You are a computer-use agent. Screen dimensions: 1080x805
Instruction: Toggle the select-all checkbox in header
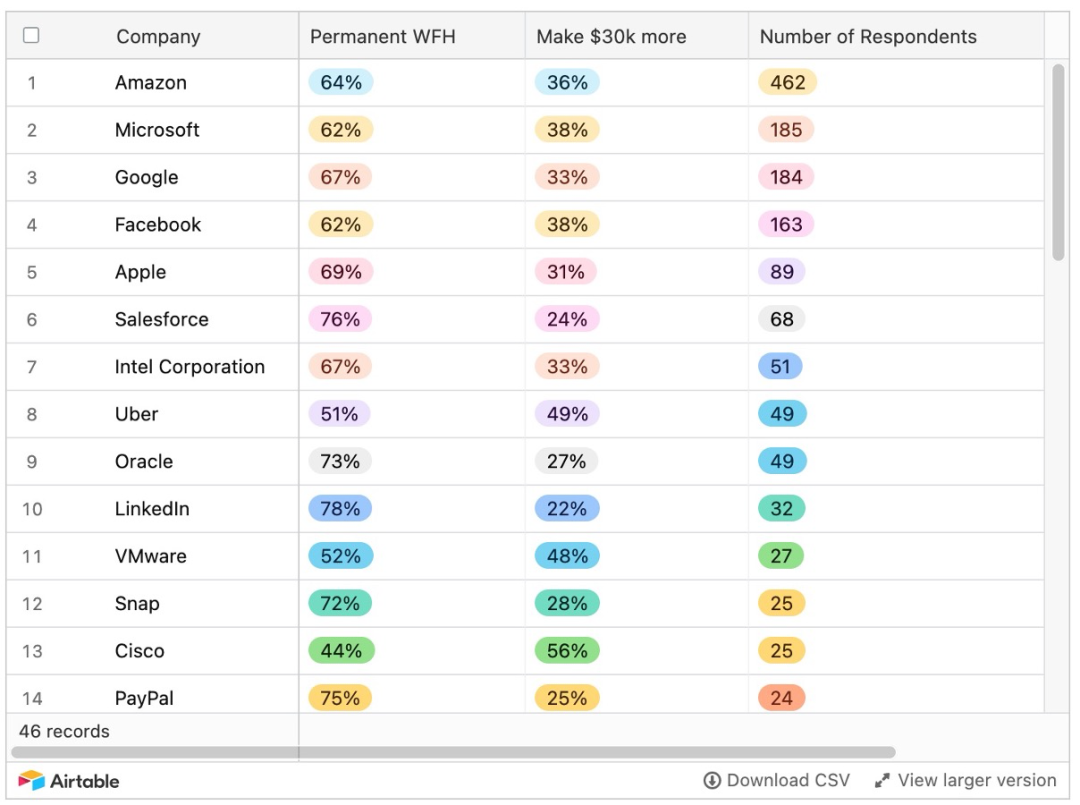point(31,36)
